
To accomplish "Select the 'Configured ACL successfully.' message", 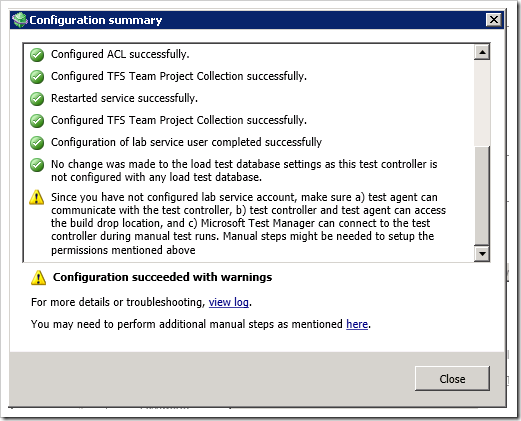I will (120, 54).
